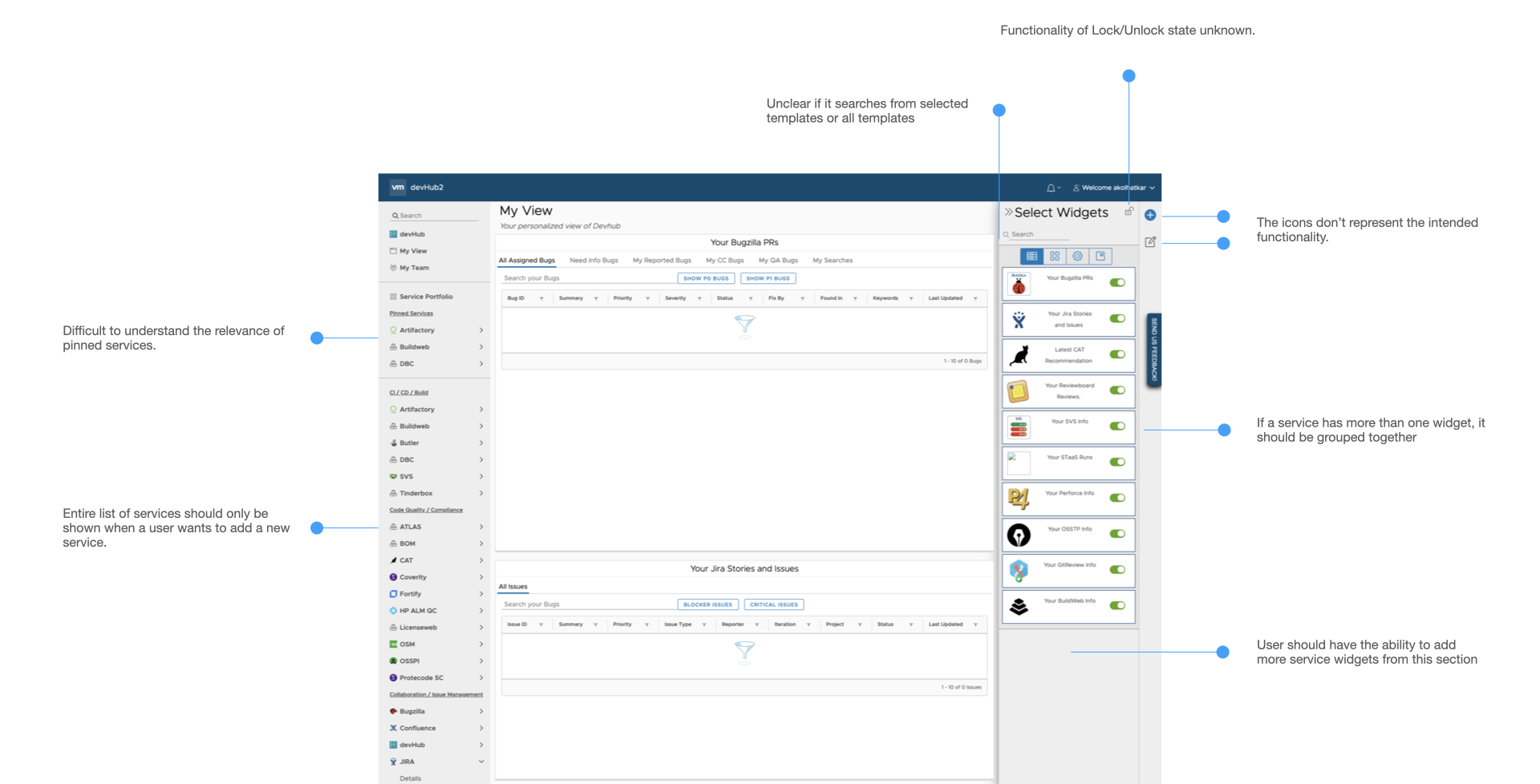Select the My Searches tab

pyautogui.click(x=832, y=261)
